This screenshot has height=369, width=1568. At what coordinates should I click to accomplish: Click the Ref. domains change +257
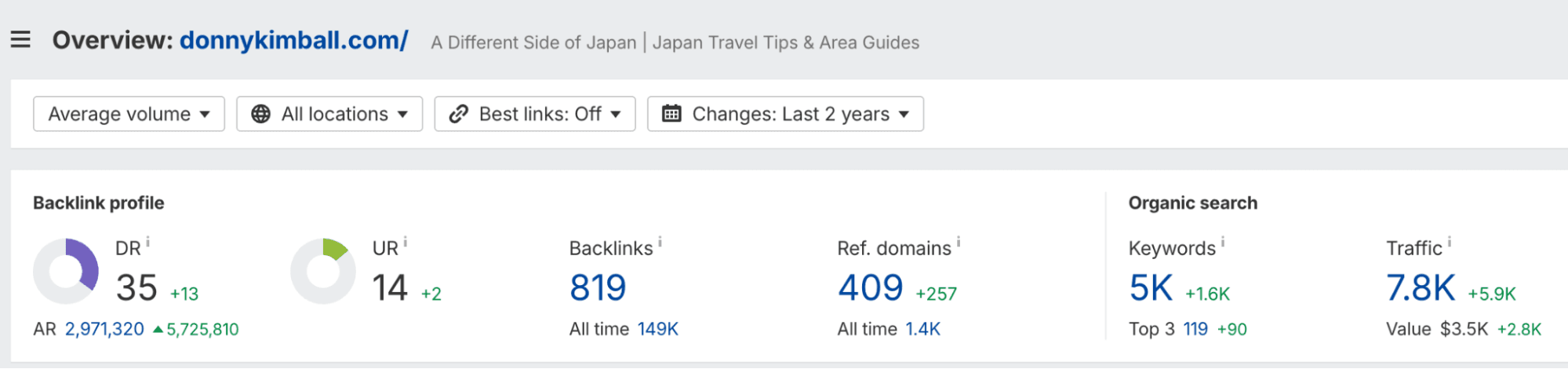(937, 294)
